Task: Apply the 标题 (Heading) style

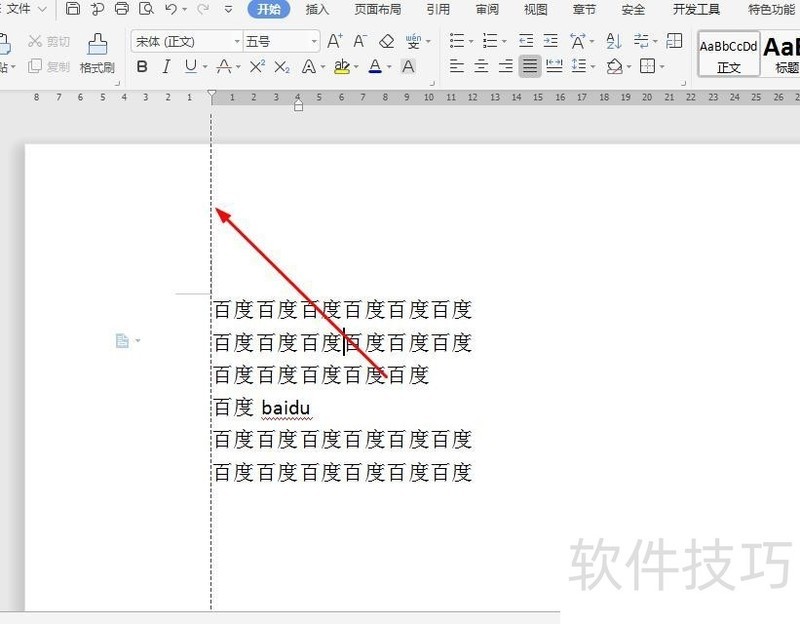Action: pos(781,54)
